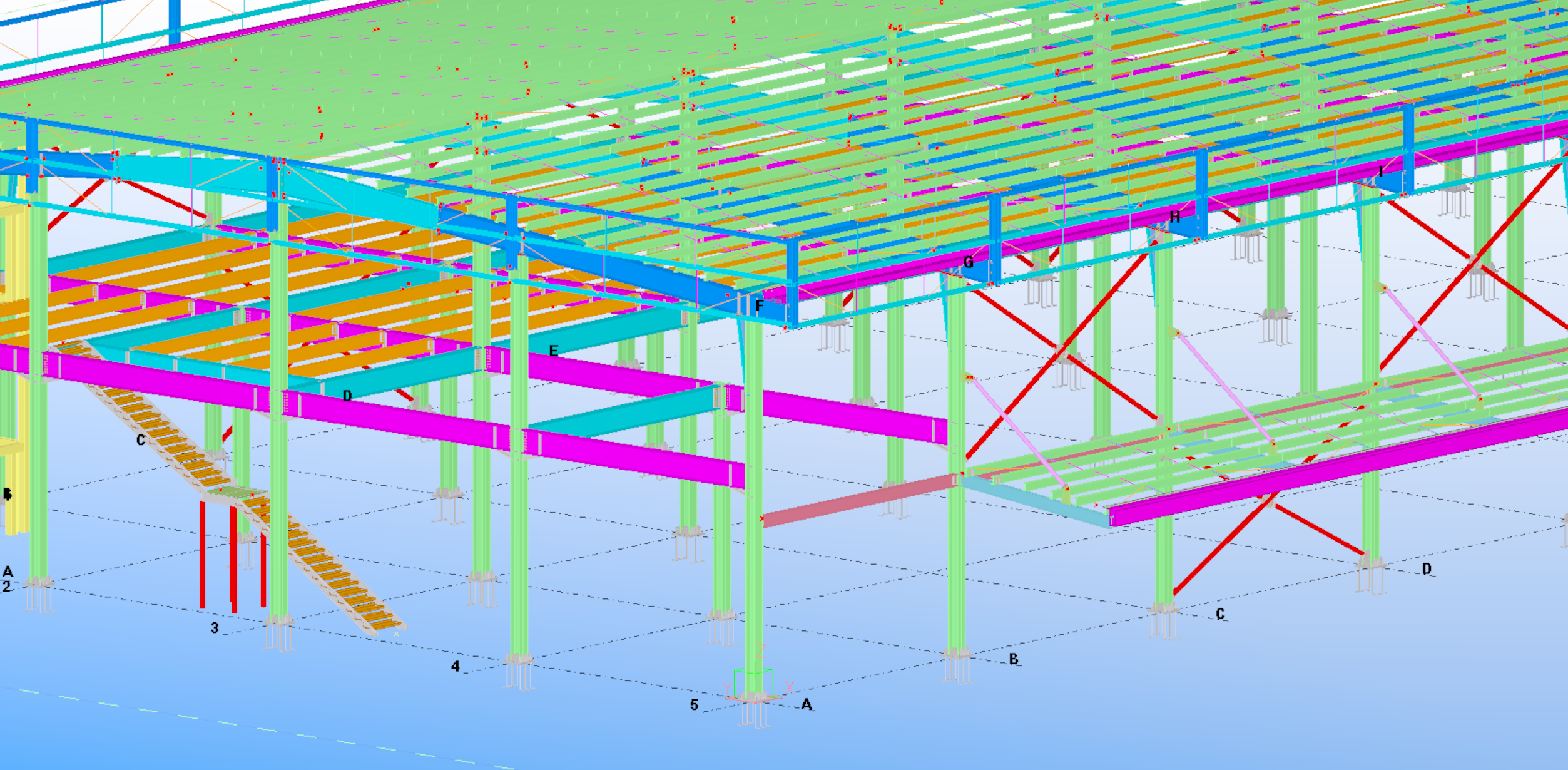This screenshot has width=1568, height=770.
Task: Click grid label A next to grid label 5
Action: (x=807, y=705)
